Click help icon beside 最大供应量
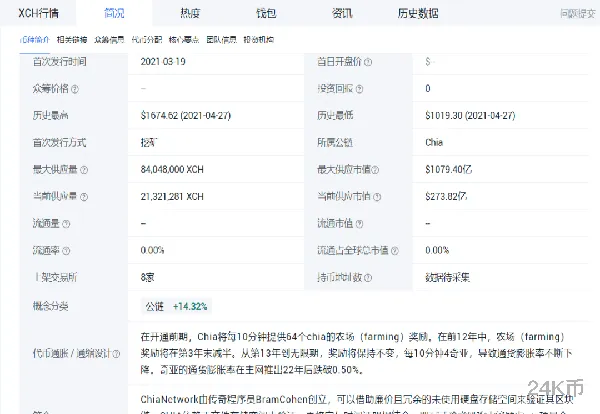 (x=84, y=170)
